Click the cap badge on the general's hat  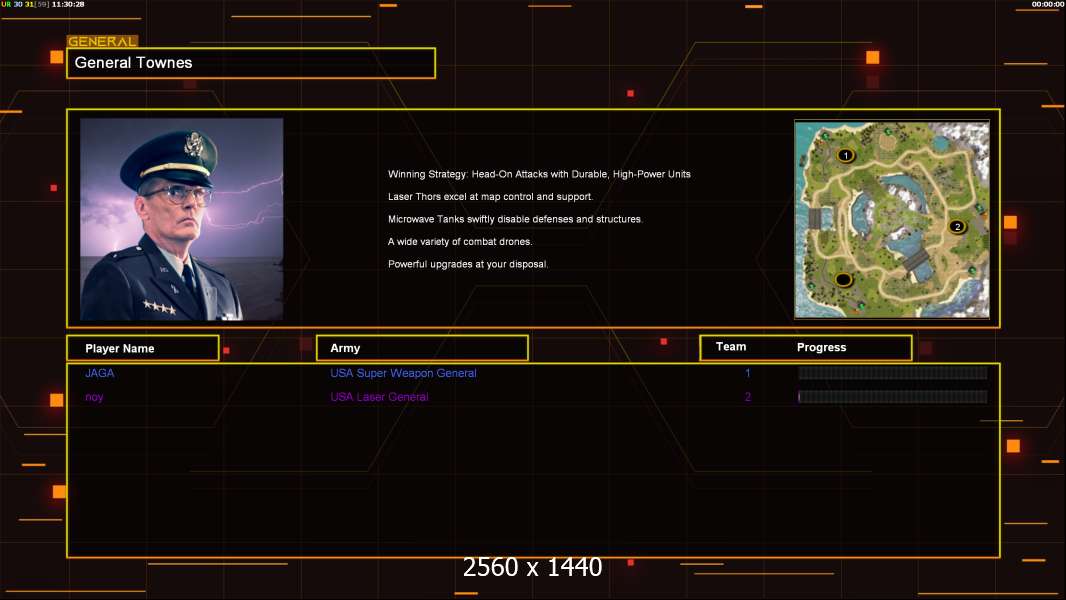click(193, 146)
